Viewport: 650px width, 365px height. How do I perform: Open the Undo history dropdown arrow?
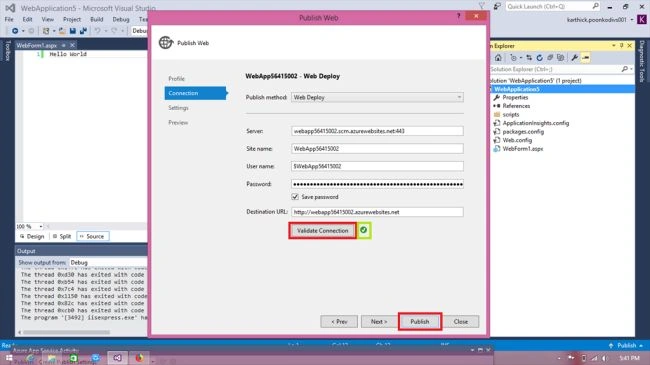point(105,31)
